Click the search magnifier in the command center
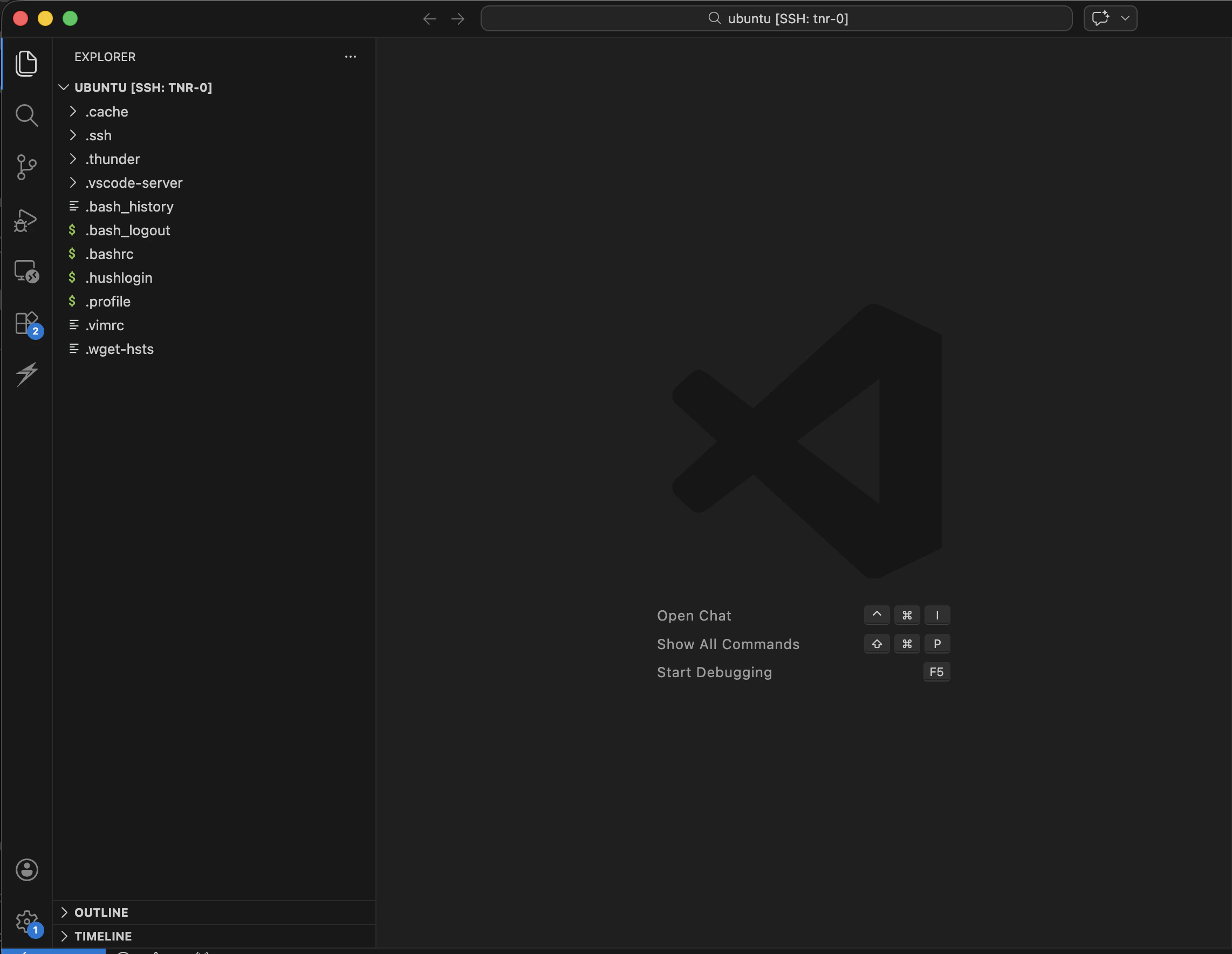This screenshot has width=1232, height=954. pos(714,18)
